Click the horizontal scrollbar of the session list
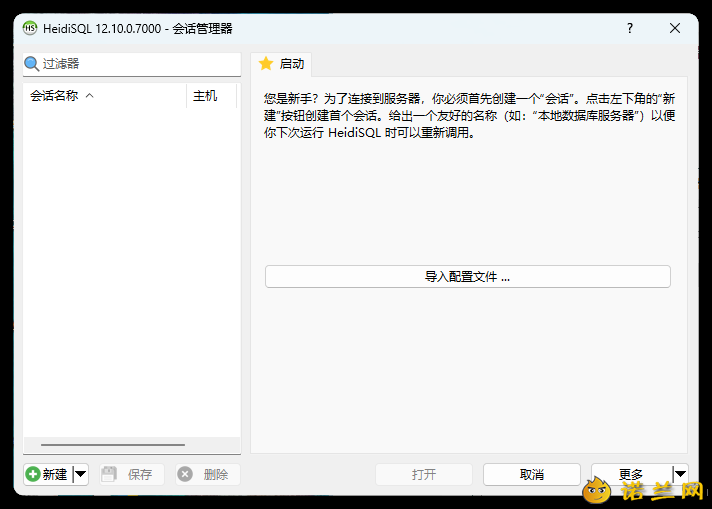The width and height of the screenshot is (712, 509). [113, 445]
